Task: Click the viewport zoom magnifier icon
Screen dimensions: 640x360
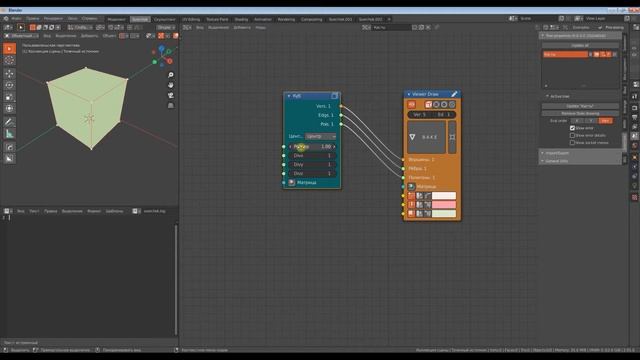Action: point(171,75)
